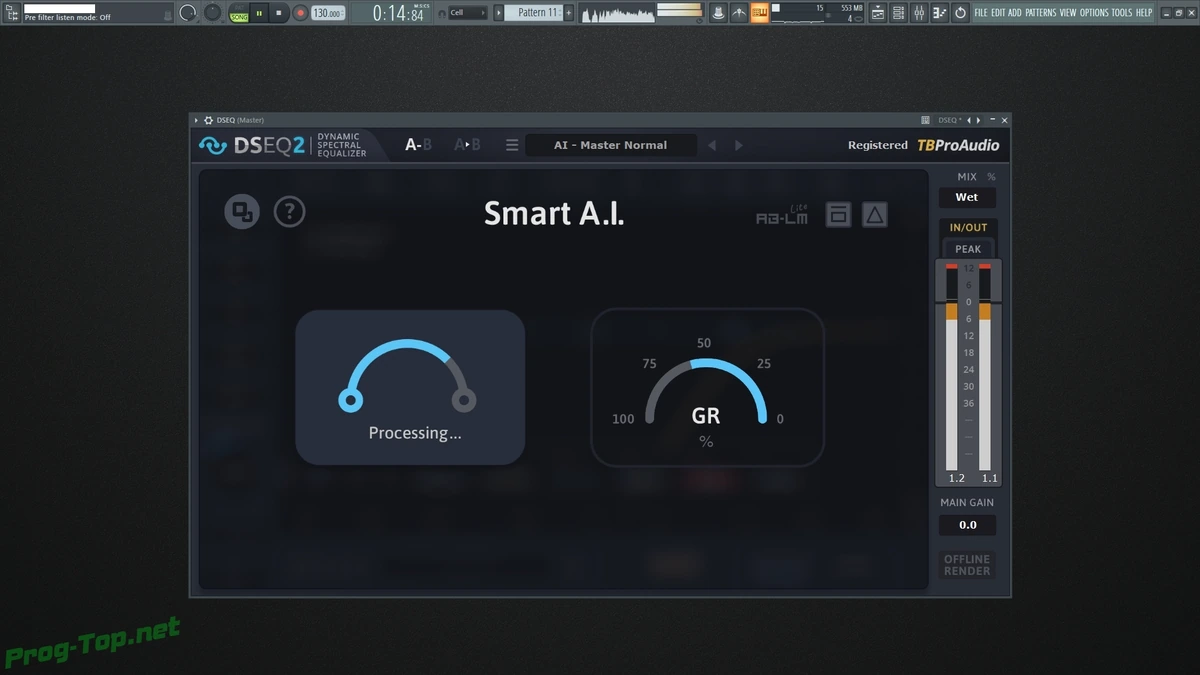Go to the previous DSEQ2 preset
Viewport: 1200px width, 675px height.
712,145
